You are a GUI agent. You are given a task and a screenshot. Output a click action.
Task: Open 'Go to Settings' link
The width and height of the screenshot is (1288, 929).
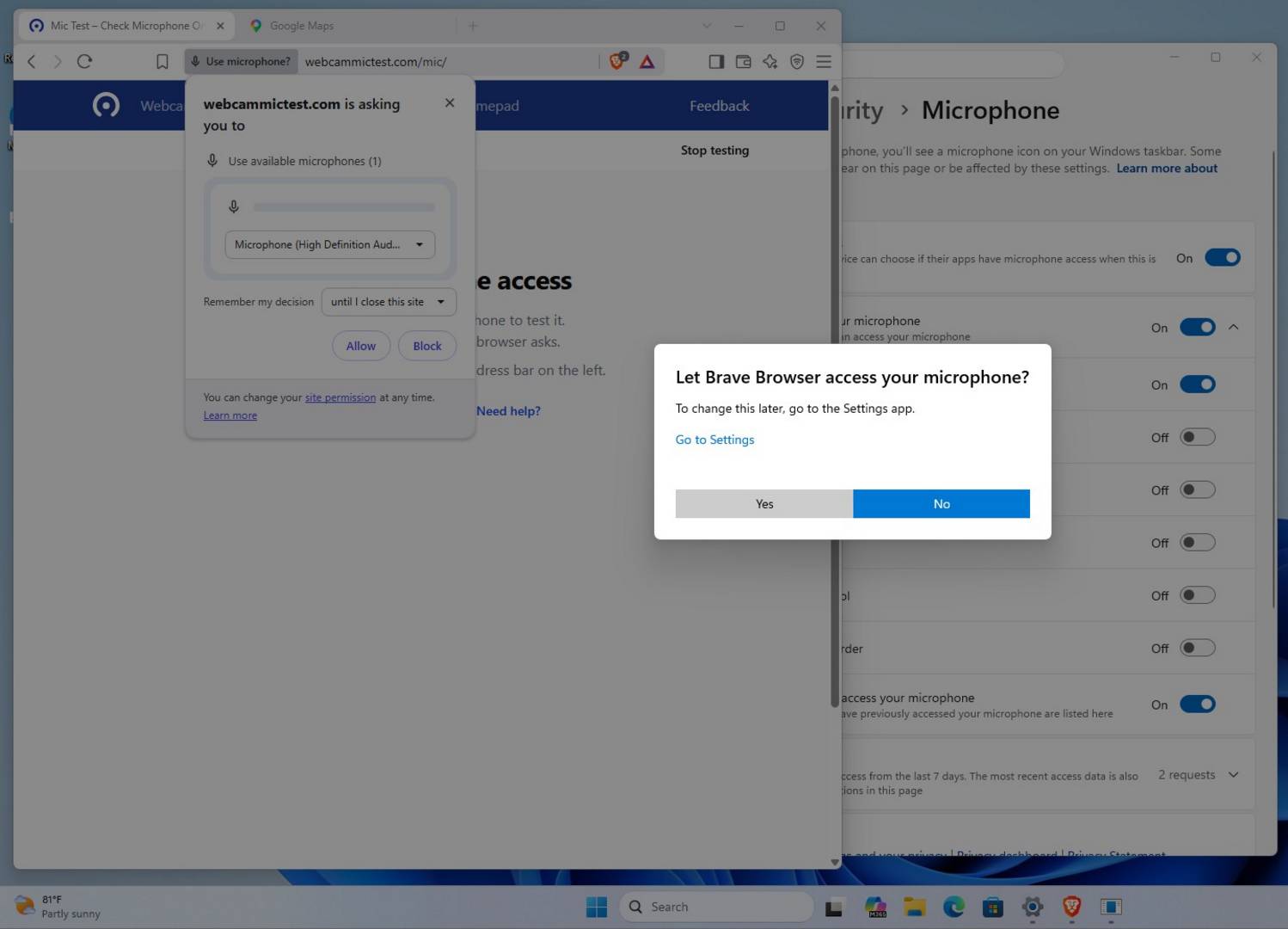715,440
